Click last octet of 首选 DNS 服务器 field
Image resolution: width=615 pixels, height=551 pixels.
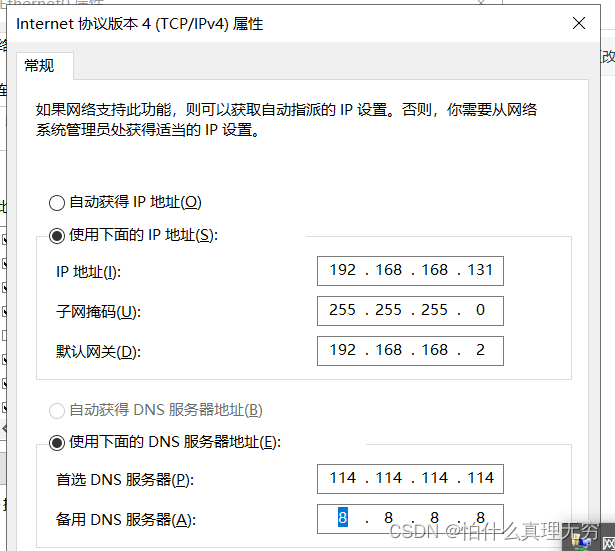[480, 478]
